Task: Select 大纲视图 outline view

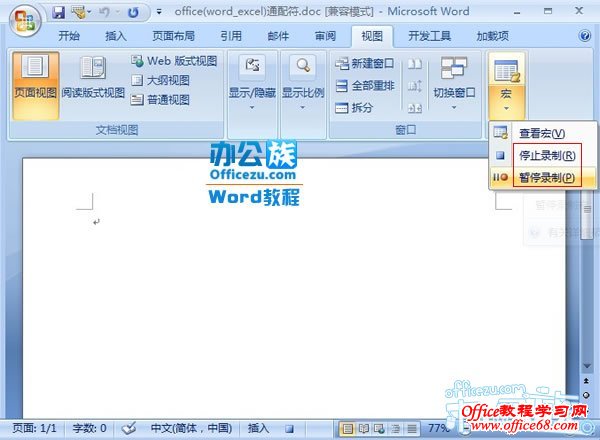Action: click(x=160, y=80)
